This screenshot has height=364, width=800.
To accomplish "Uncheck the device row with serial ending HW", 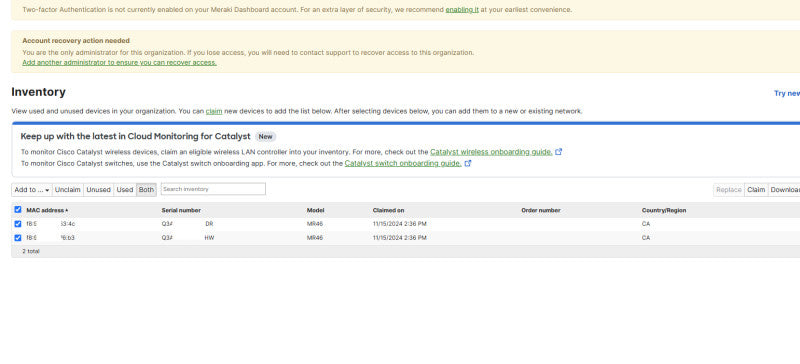I will click(x=18, y=237).
